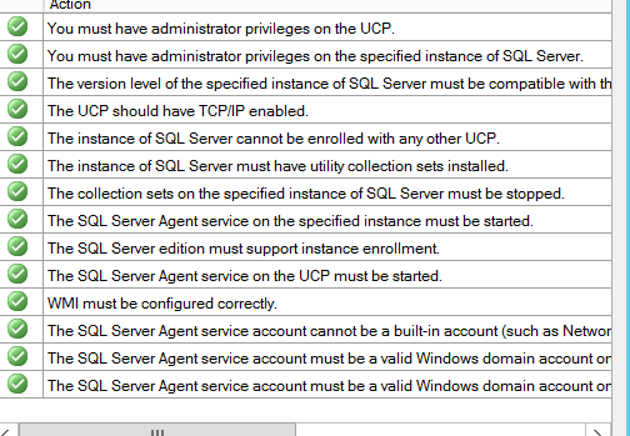Click green check beside collection sets stopped row

coord(17,192)
